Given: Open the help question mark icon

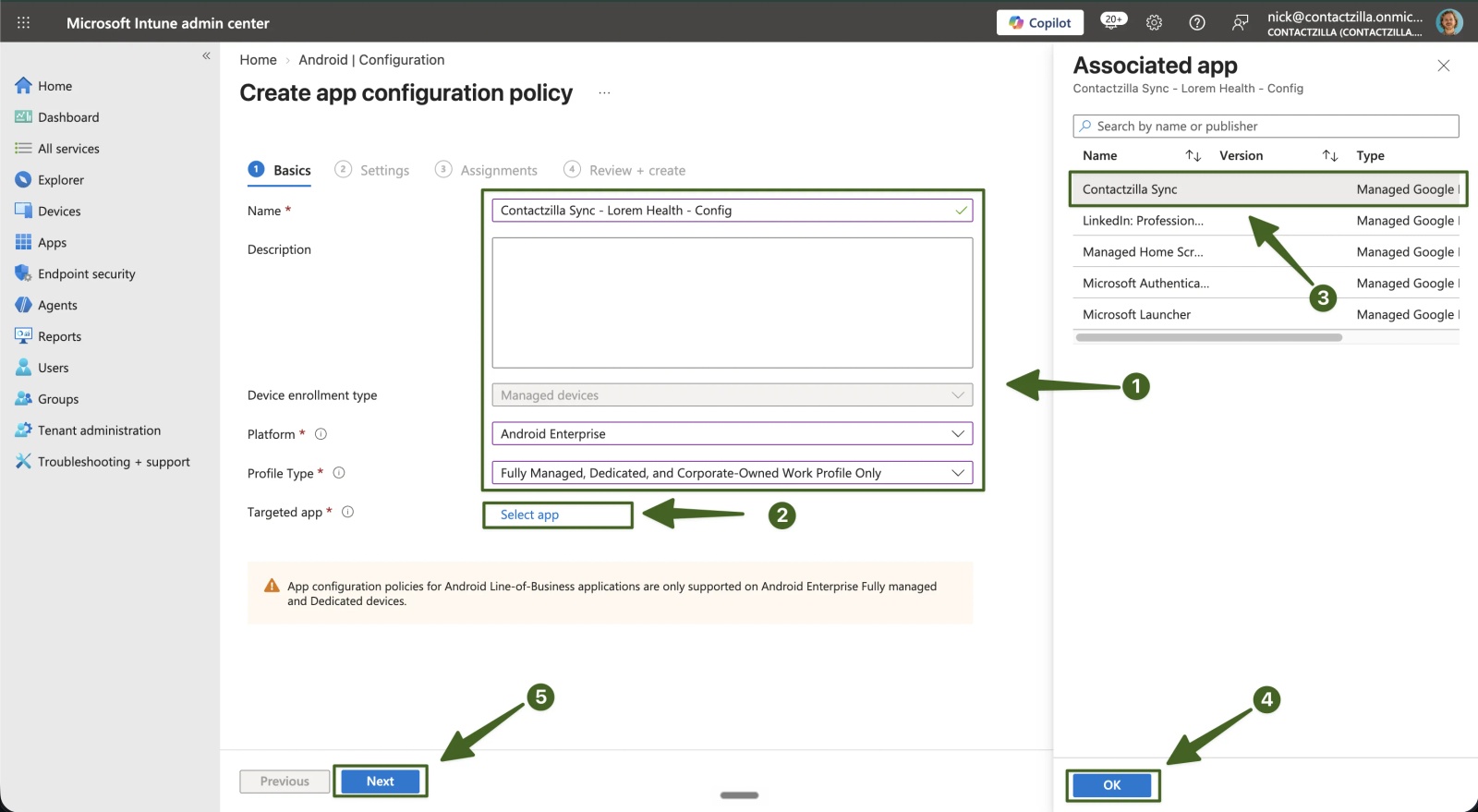Looking at the screenshot, I should 1197,22.
